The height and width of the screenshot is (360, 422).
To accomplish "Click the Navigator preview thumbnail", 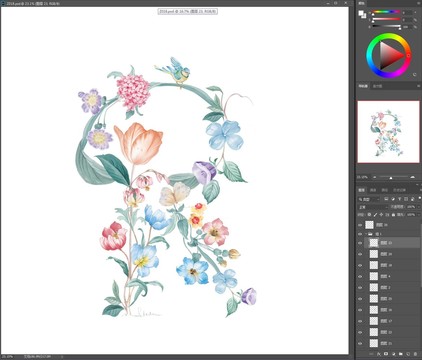I will (388, 132).
